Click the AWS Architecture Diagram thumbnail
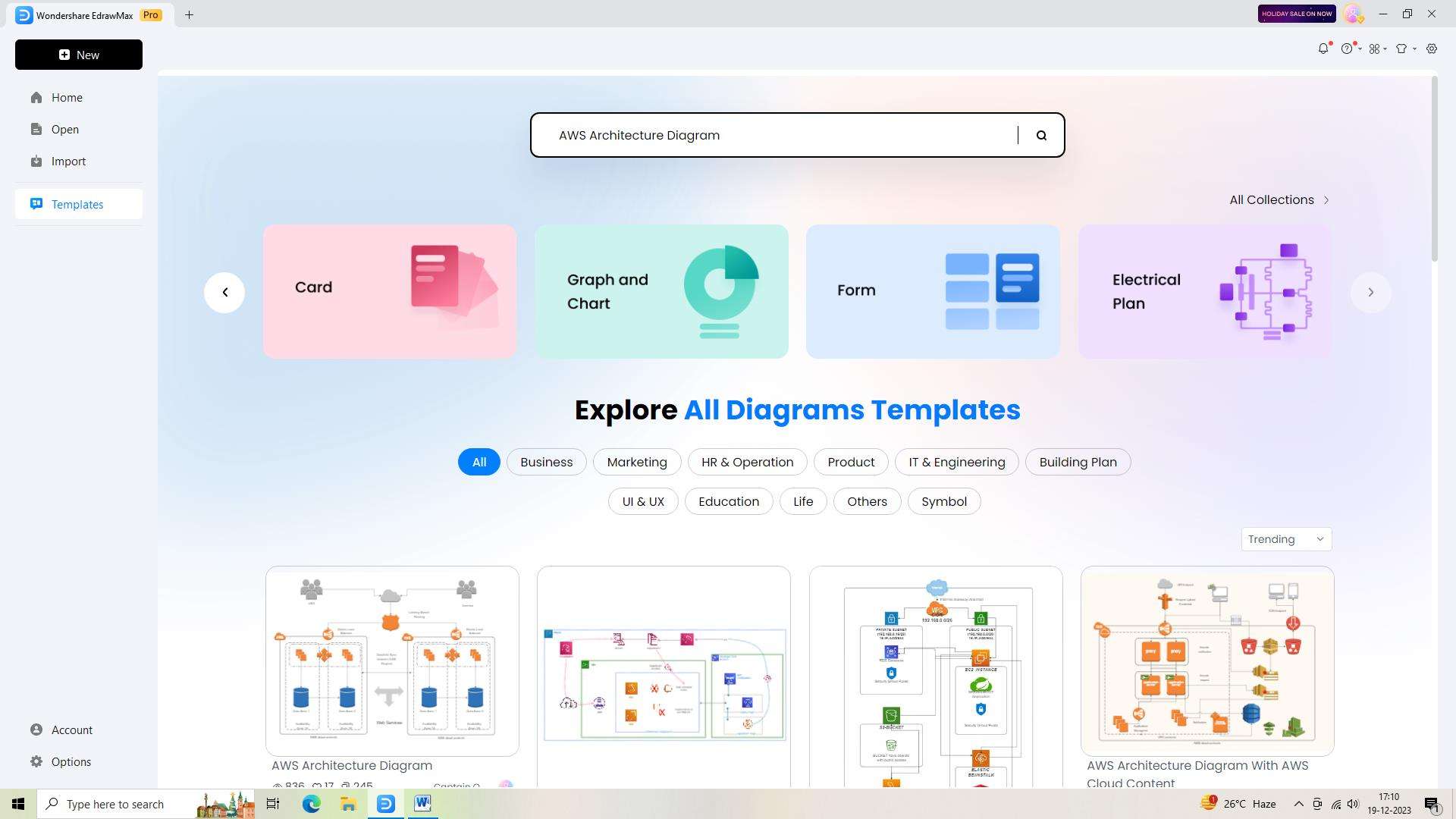 391,660
